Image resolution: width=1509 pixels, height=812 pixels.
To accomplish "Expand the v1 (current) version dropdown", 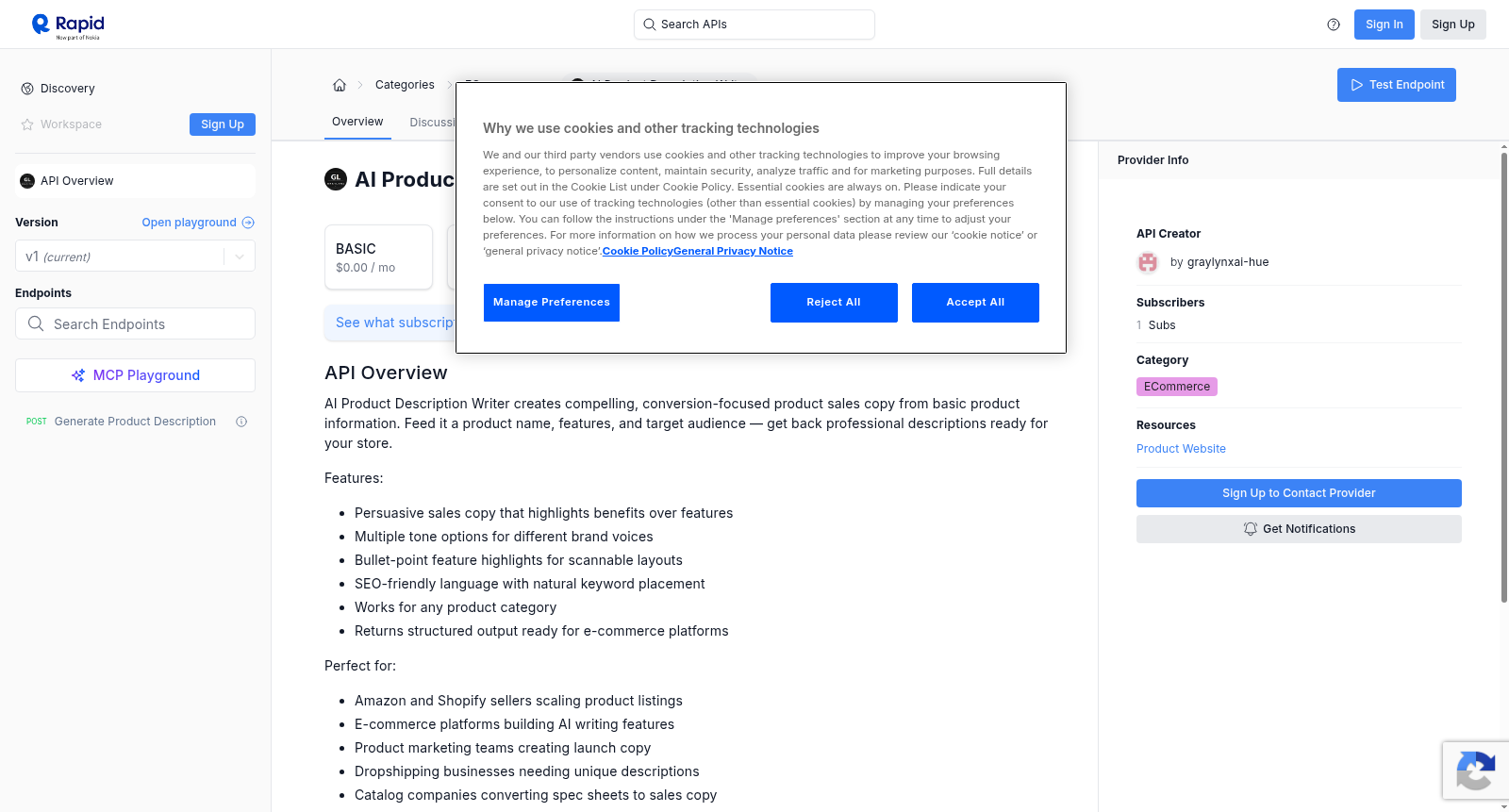I will click(x=135, y=257).
